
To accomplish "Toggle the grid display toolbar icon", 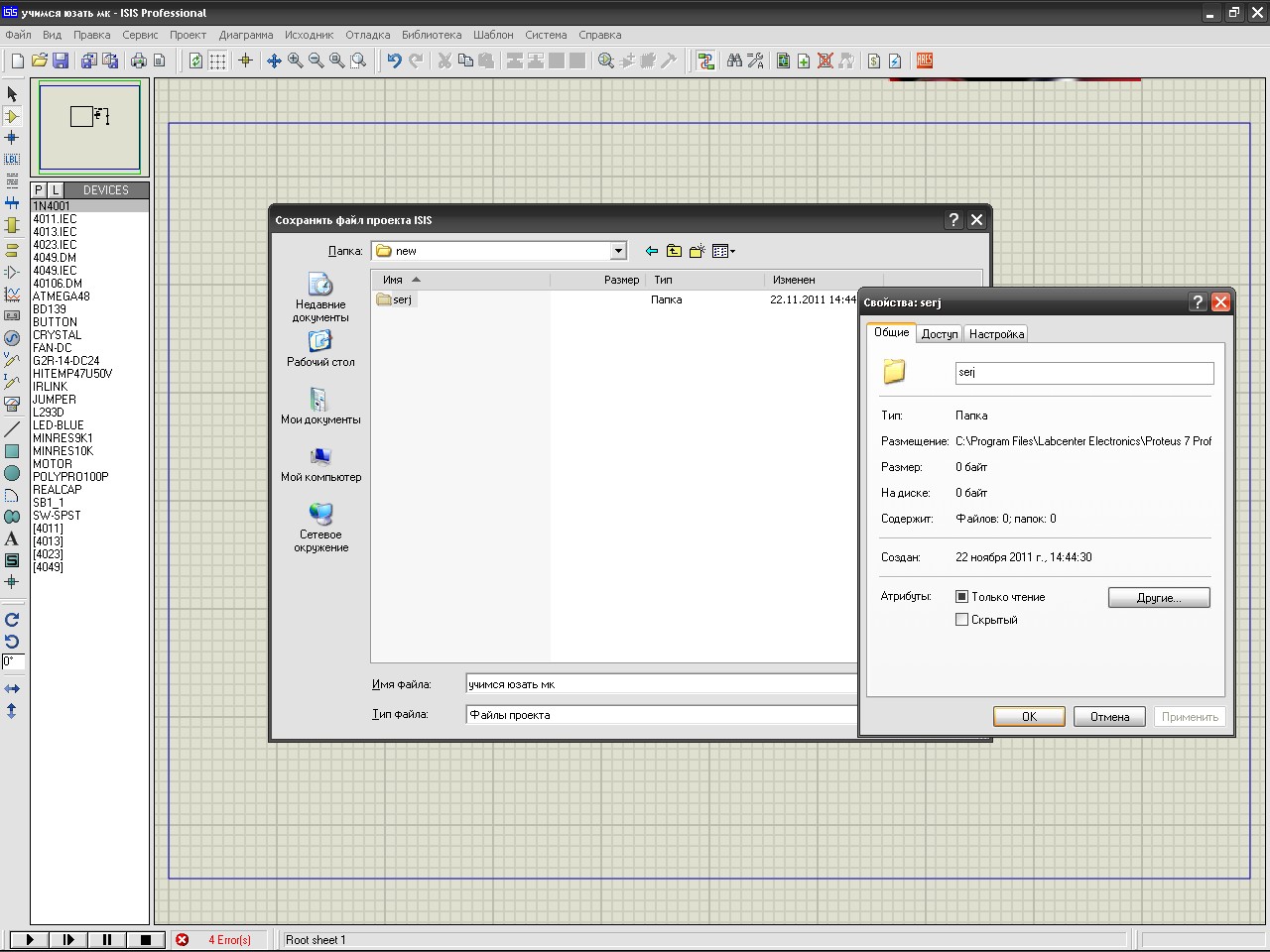I will 217,61.
